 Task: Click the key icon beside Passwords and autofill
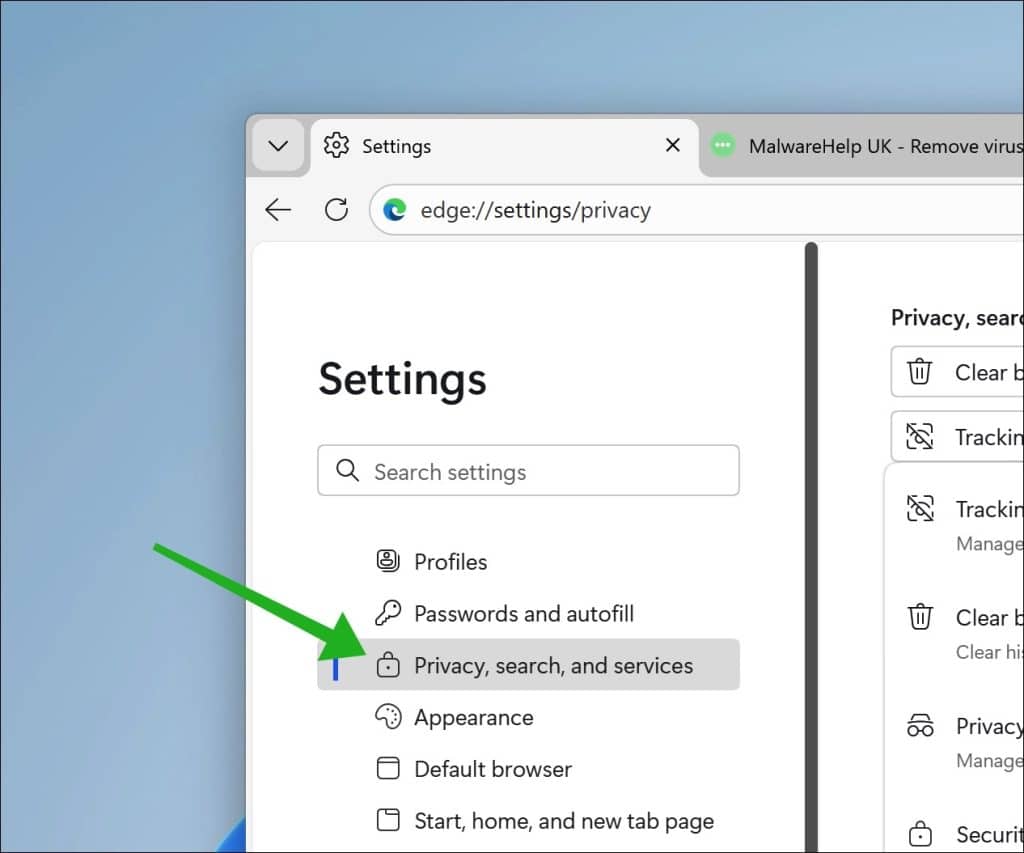390,613
